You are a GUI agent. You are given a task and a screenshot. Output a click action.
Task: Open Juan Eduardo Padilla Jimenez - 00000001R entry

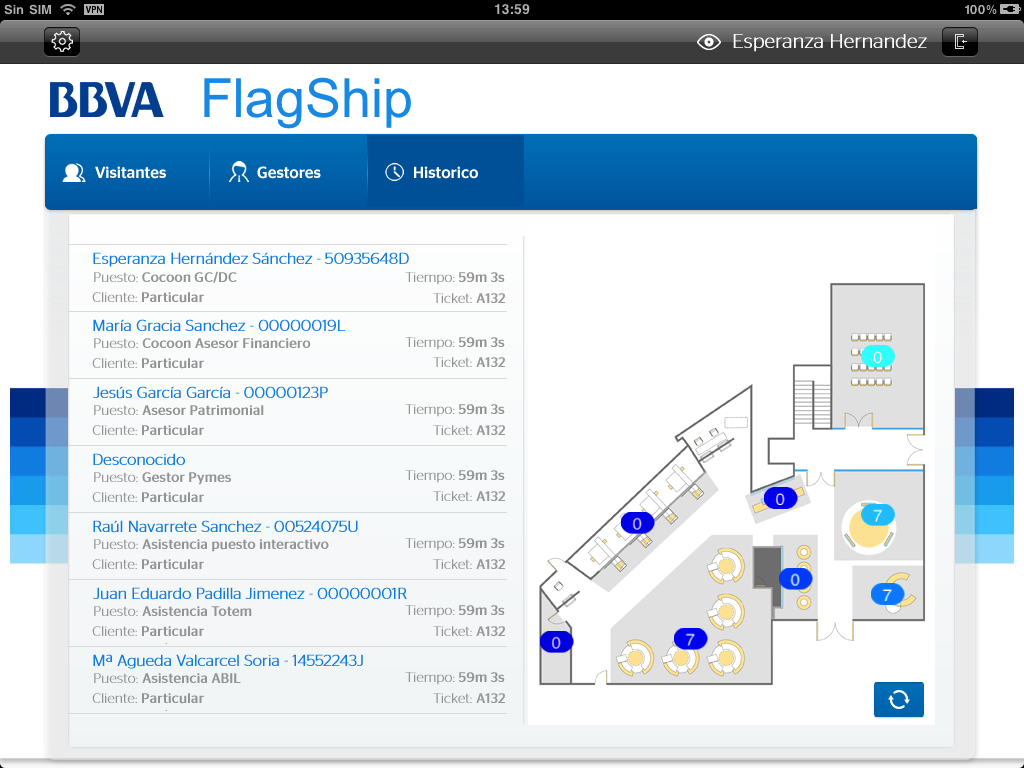[288, 613]
